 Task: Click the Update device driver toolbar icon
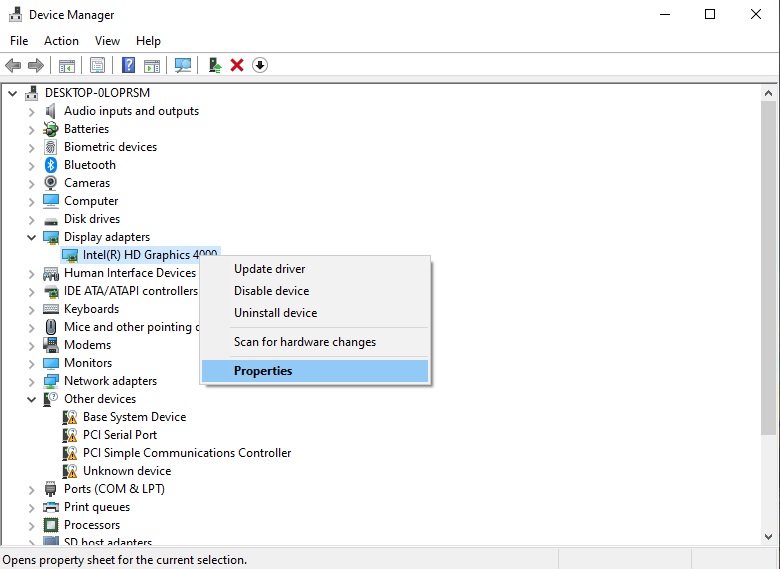point(215,65)
